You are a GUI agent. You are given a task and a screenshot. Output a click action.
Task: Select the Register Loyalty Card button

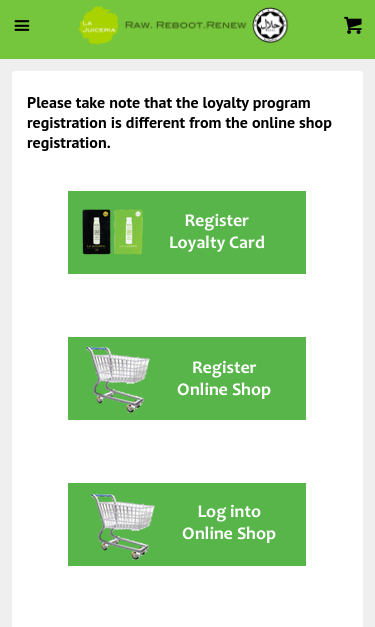[x=187, y=232]
